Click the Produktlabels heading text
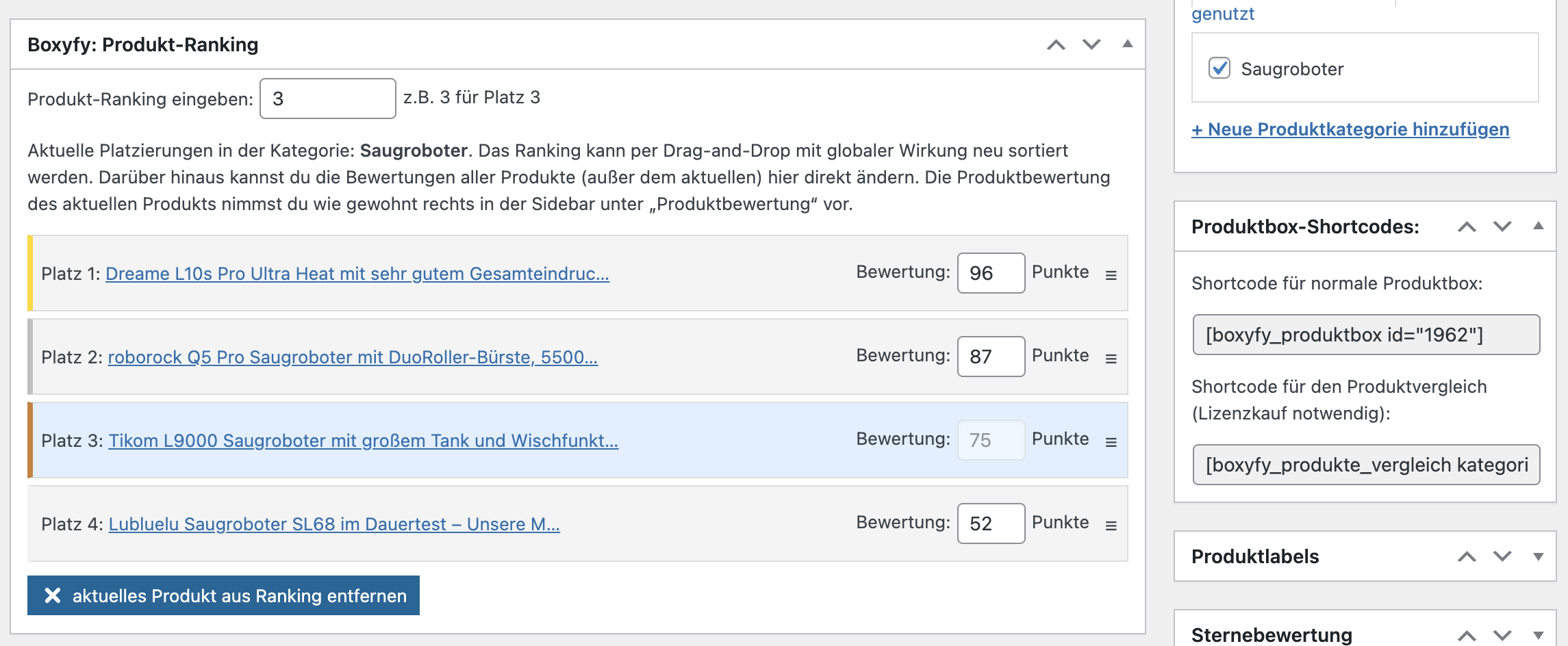This screenshot has width=1568, height=646. coord(1255,557)
